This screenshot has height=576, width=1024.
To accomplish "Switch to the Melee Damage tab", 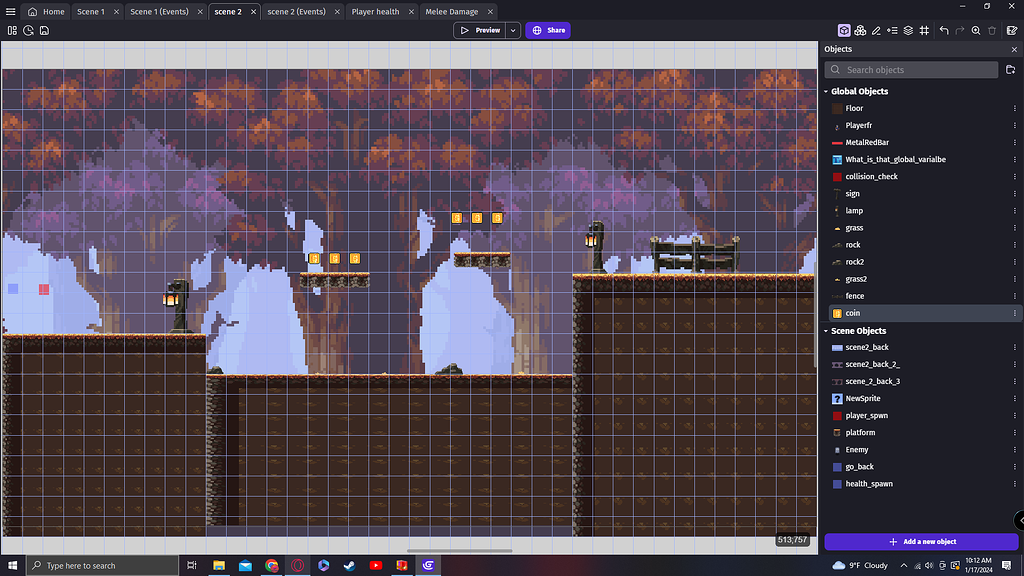I will click(451, 11).
